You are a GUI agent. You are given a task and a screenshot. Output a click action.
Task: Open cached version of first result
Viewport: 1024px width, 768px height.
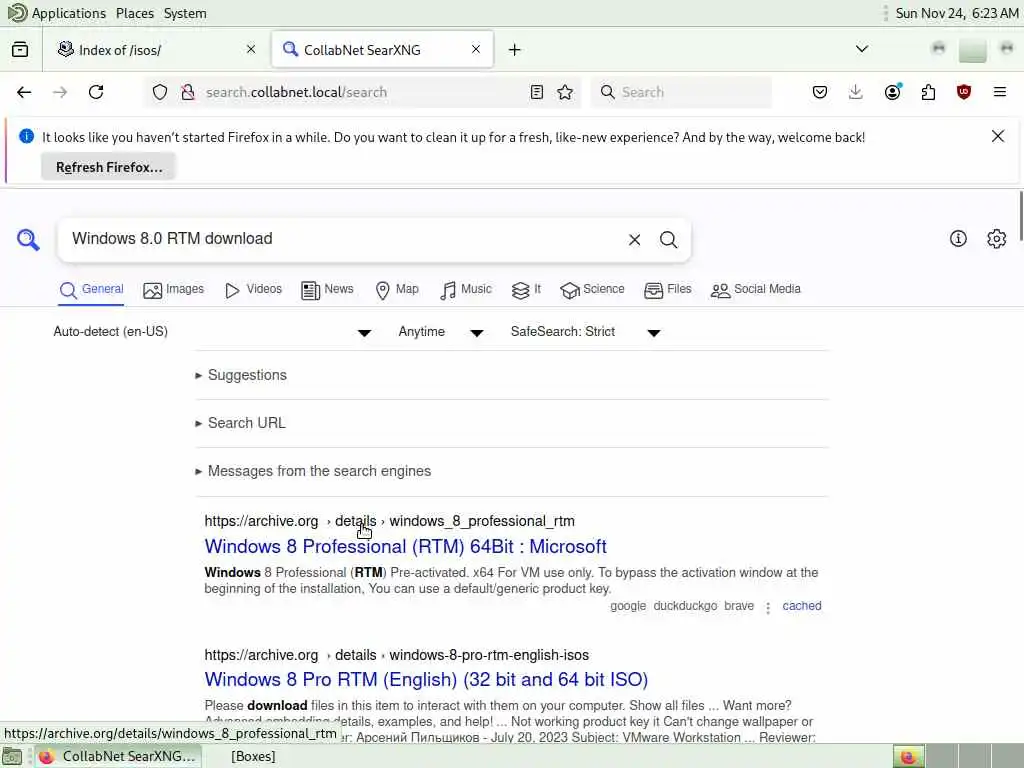click(x=802, y=606)
